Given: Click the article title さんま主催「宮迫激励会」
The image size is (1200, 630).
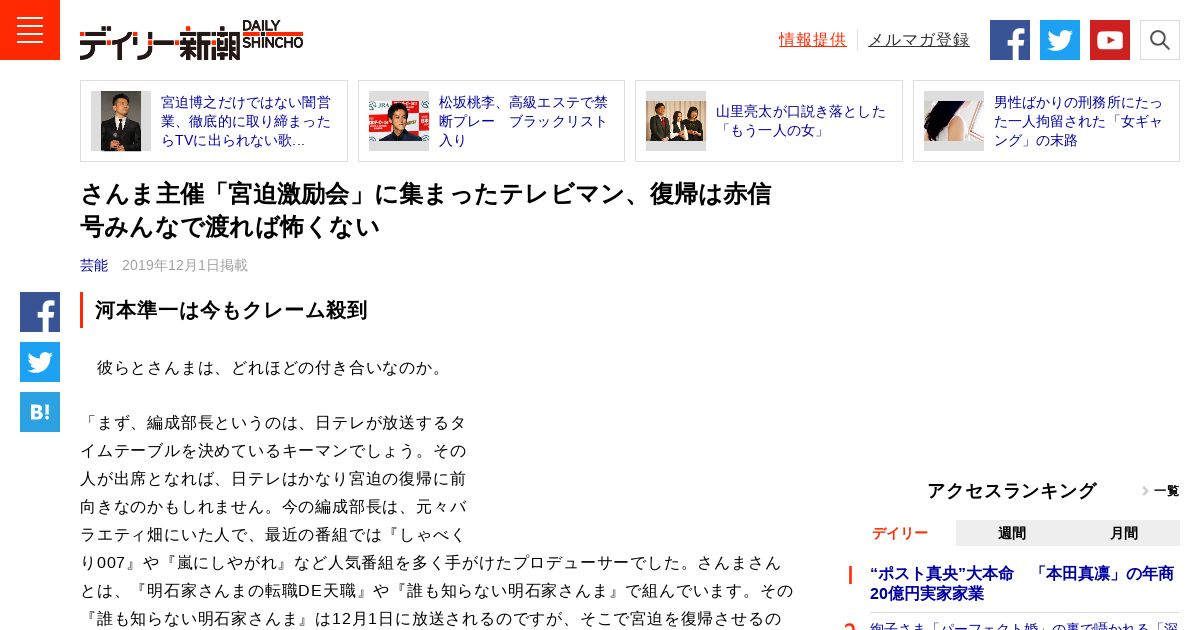Looking at the screenshot, I should [x=426, y=210].
